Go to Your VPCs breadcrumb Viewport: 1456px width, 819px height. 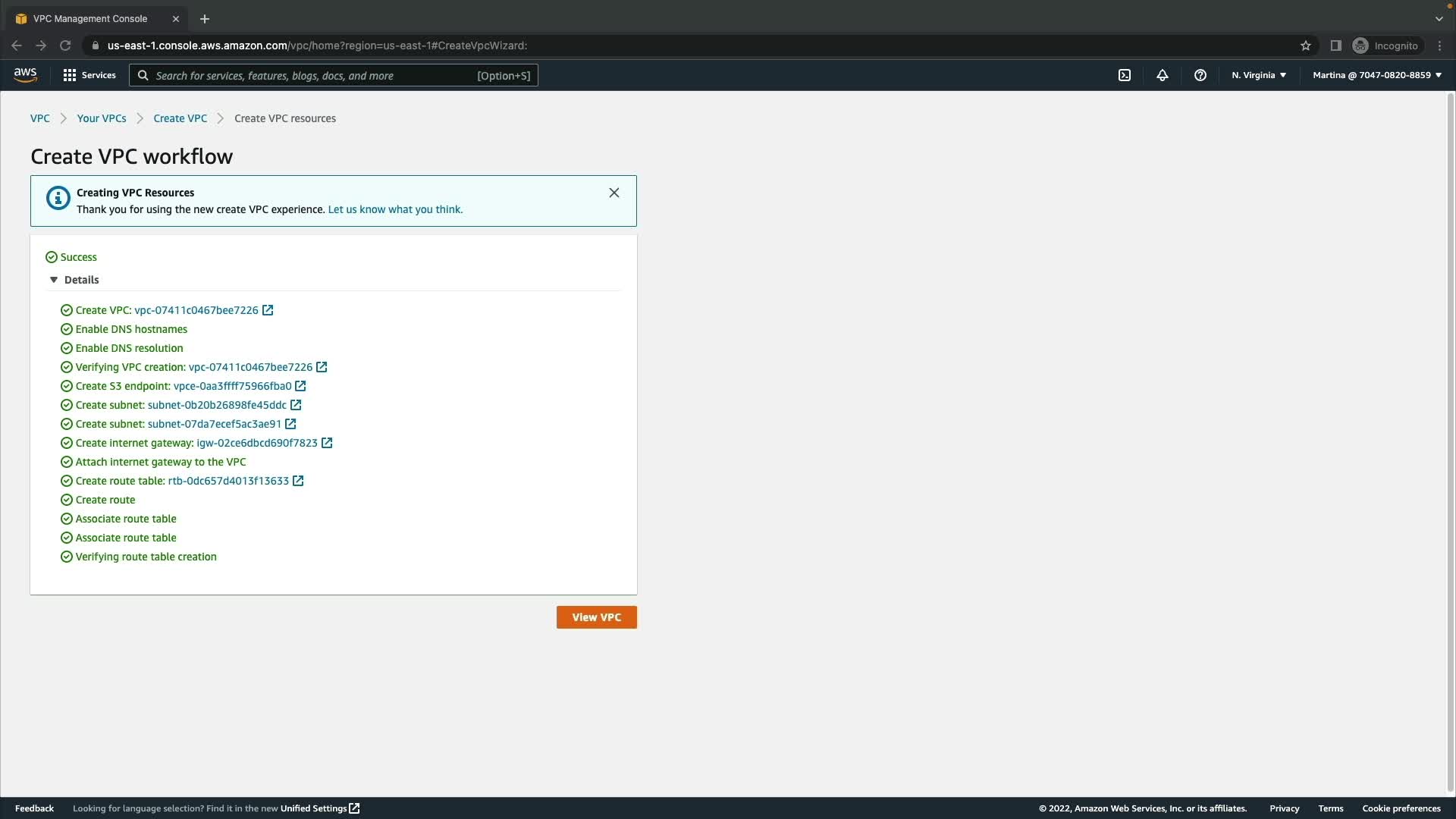102,118
